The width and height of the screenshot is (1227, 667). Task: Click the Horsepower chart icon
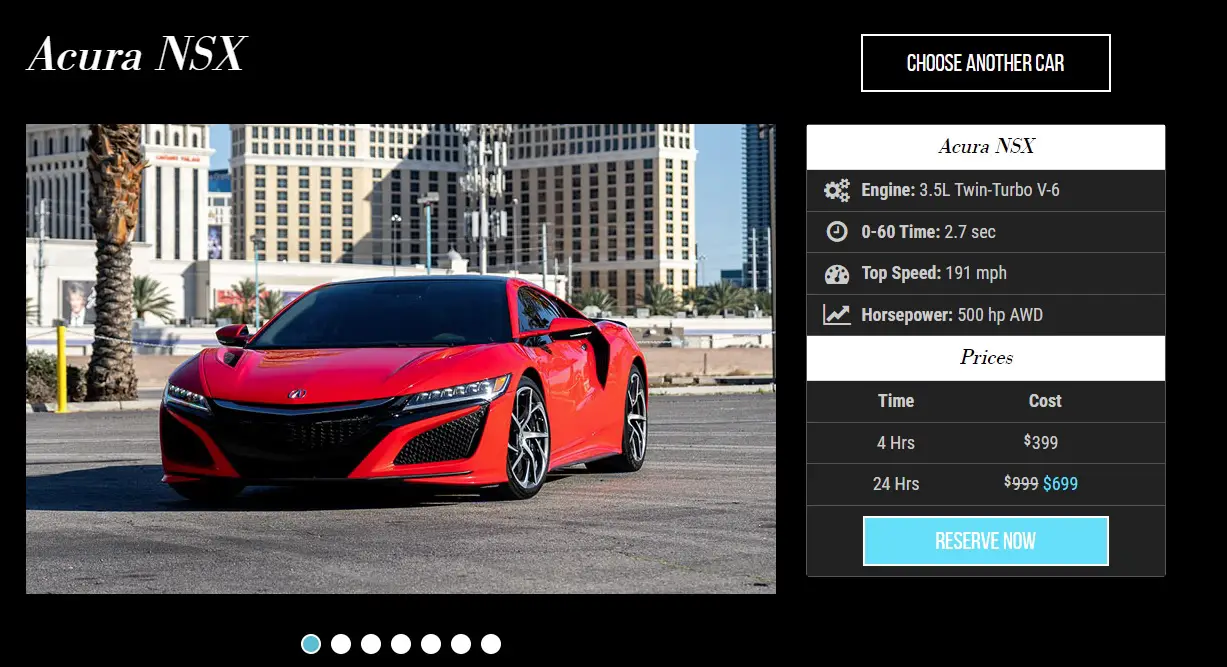pyautogui.click(x=836, y=315)
